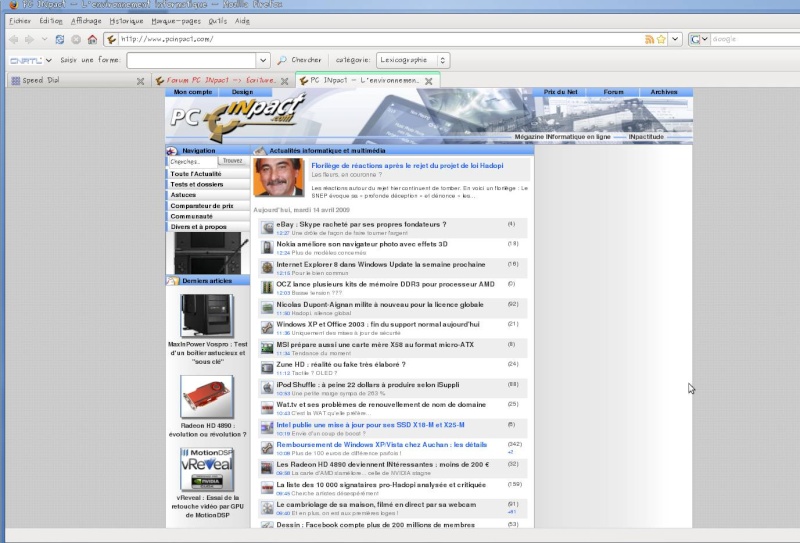Open the Historique menu
Image resolution: width=800 pixels, height=543 pixels.
126,21
